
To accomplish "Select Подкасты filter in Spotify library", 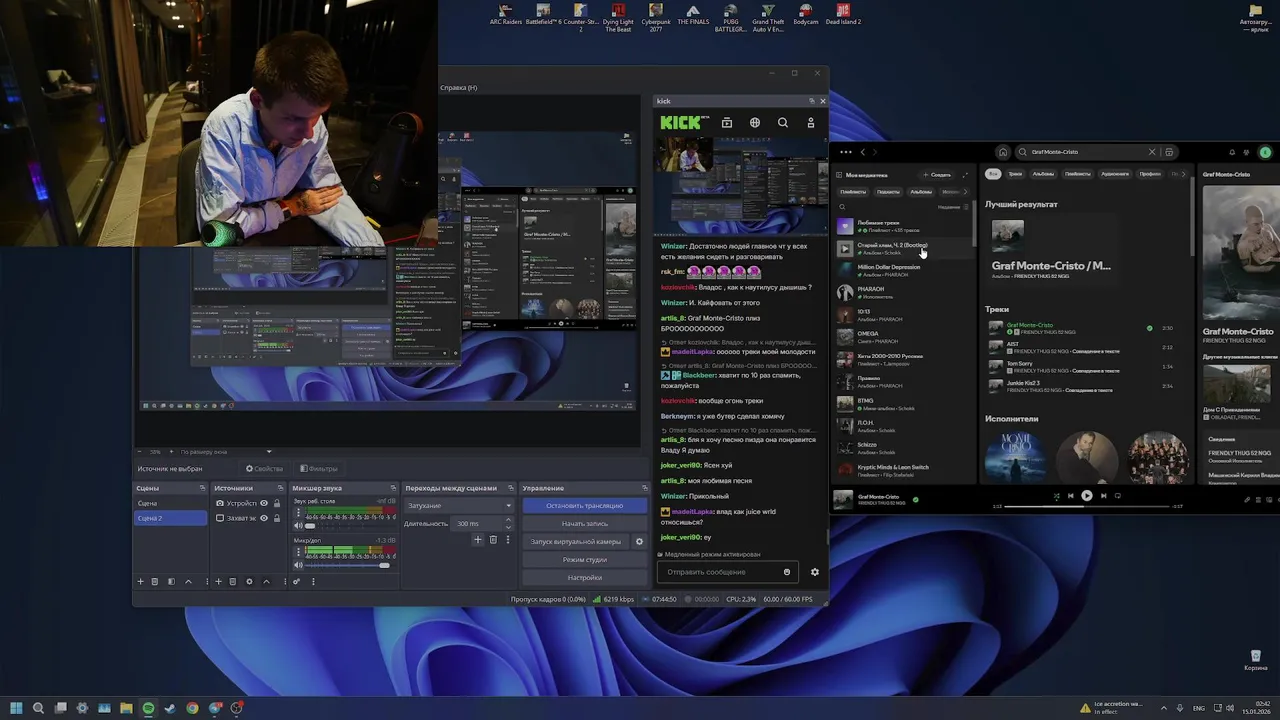I will point(888,191).
